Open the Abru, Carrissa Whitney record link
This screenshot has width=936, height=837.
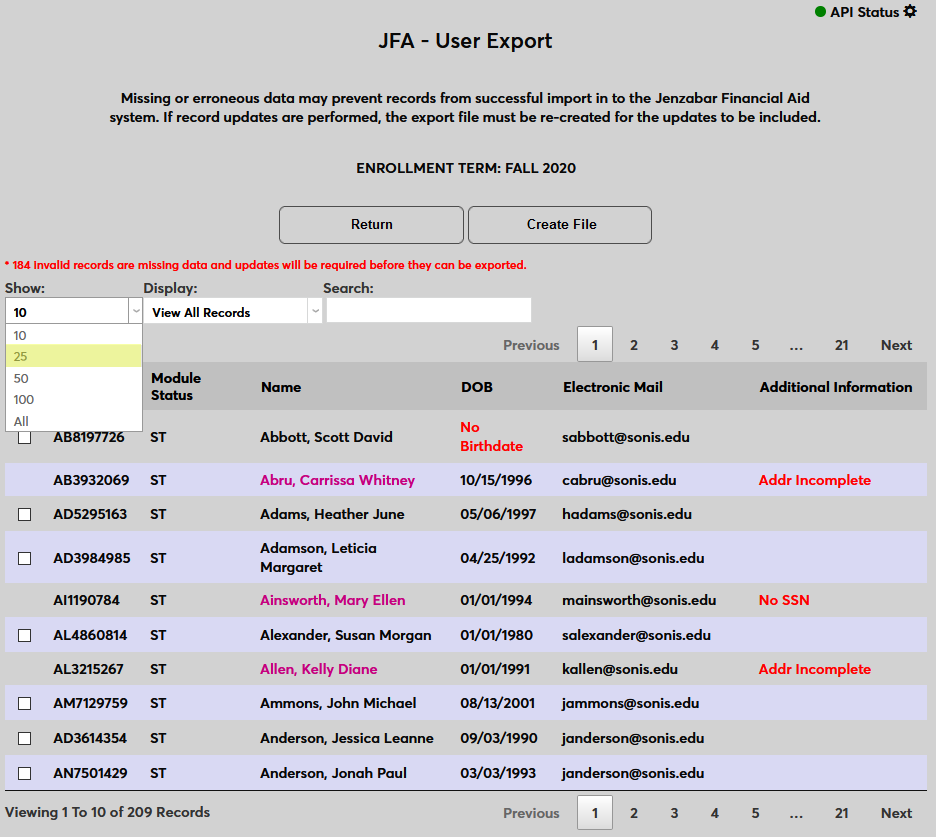(337, 480)
